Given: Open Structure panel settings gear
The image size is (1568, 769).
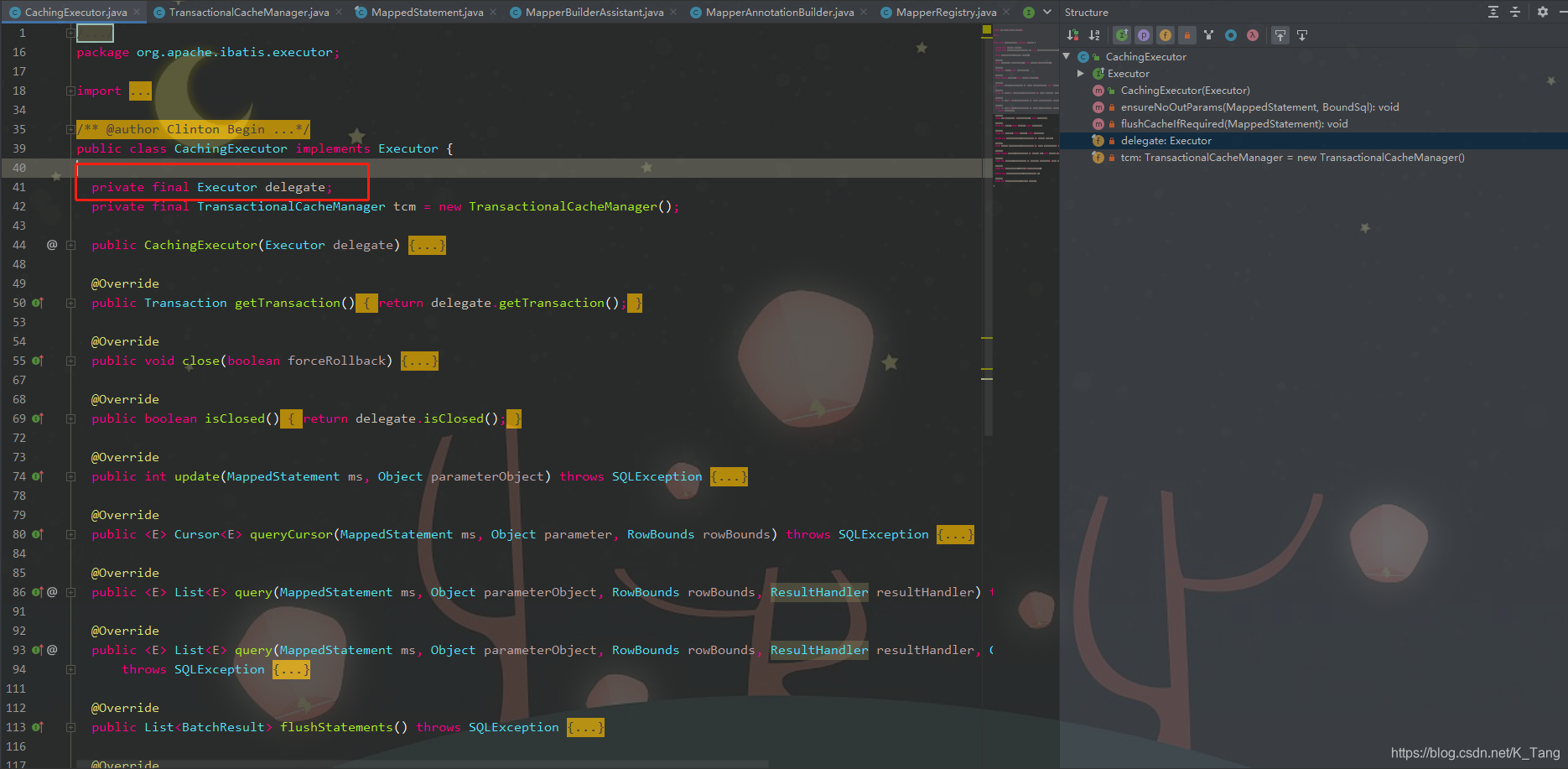Looking at the screenshot, I should [1543, 12].
